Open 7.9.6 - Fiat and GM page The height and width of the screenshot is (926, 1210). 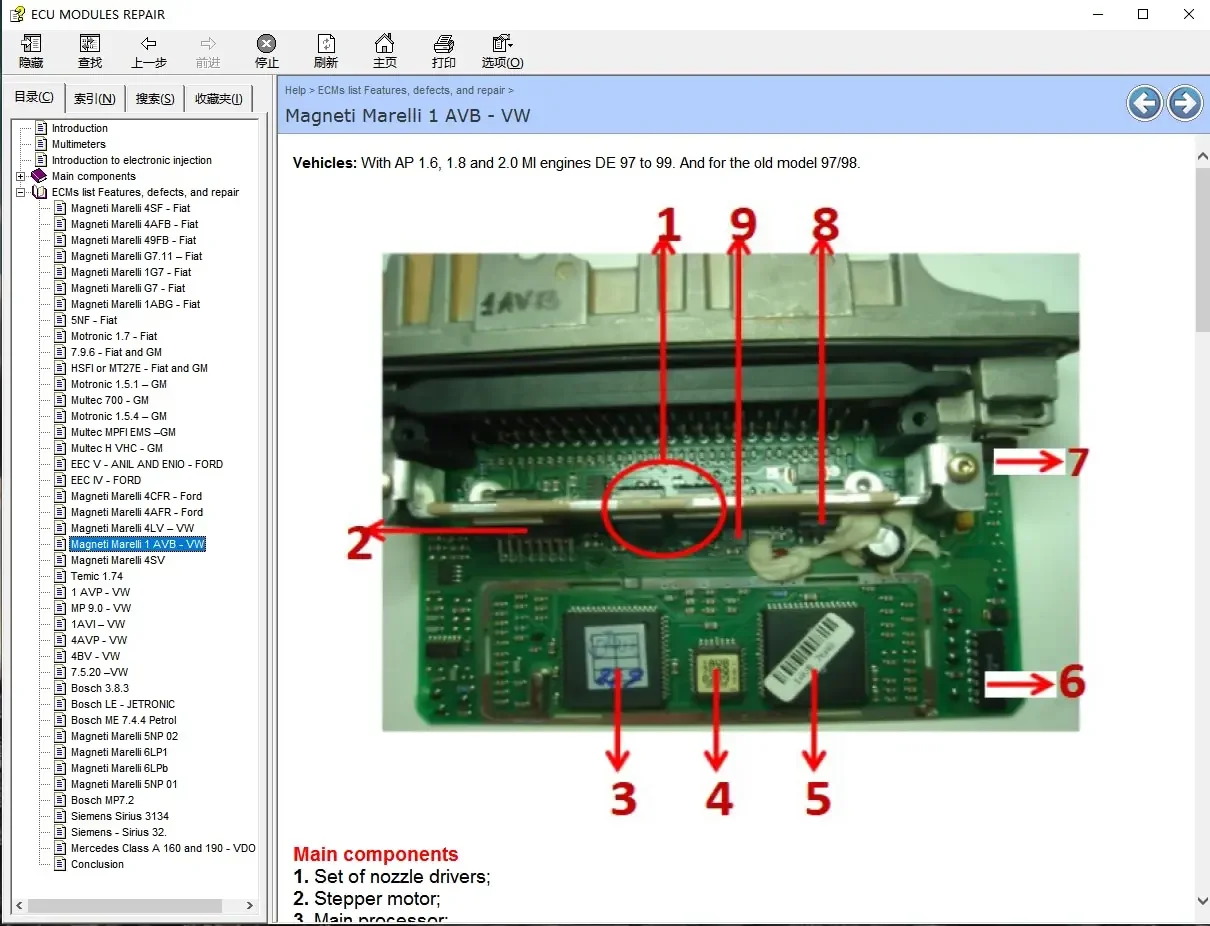coord(116,352)
